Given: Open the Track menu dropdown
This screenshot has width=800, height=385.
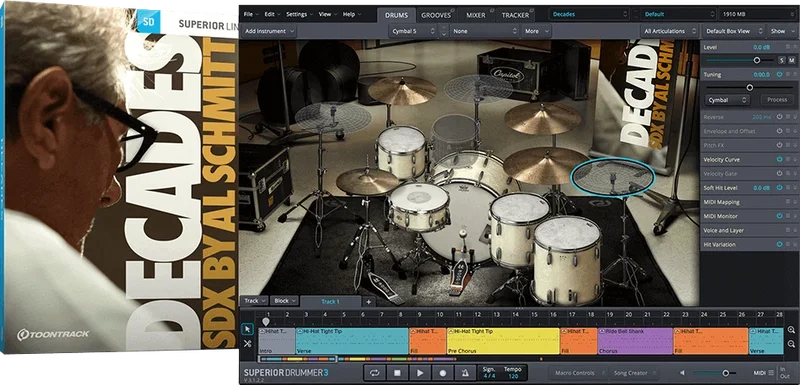Looking at the screenshot, I should coord(254,301).
